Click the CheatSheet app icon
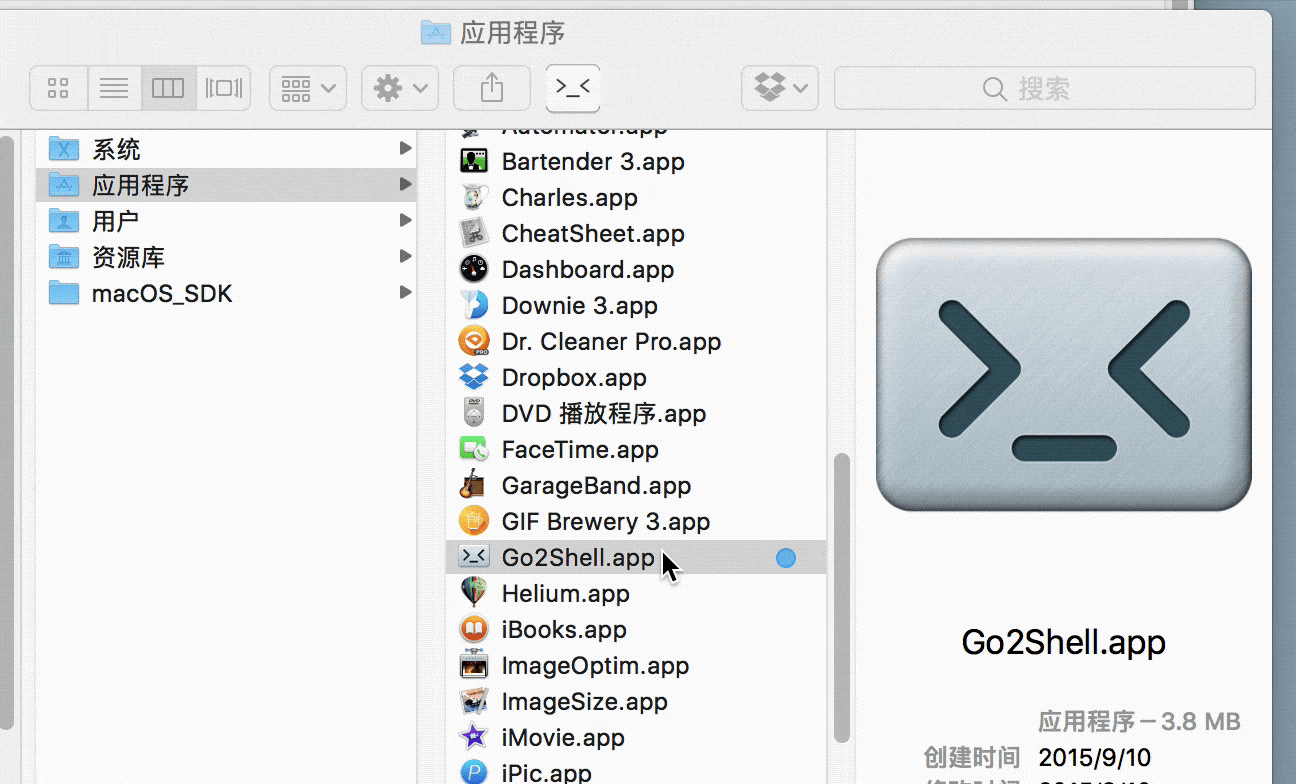The height and width of the screenshot is (784, 1296). pos(473,233)
